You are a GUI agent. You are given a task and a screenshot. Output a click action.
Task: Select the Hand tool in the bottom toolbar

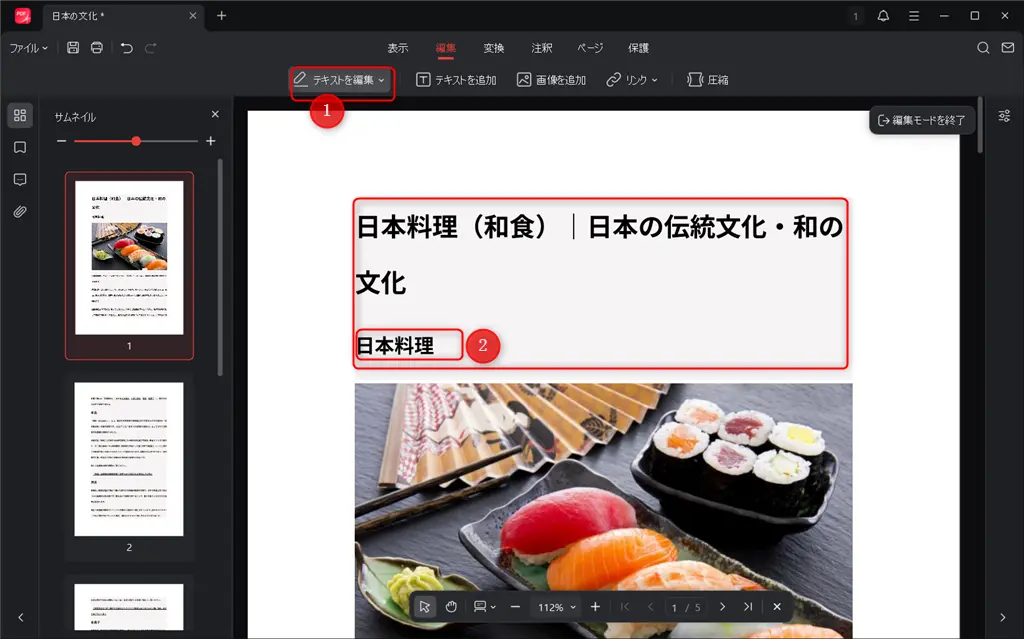[451, 606]
